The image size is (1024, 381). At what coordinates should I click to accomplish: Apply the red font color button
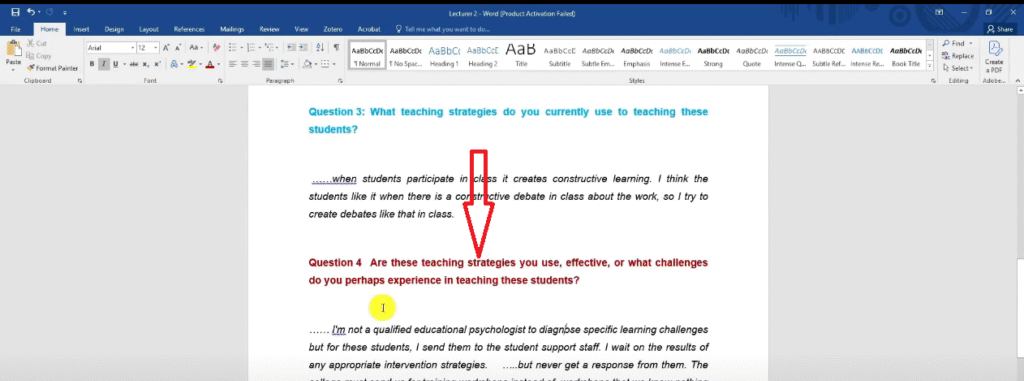point(210,64)
